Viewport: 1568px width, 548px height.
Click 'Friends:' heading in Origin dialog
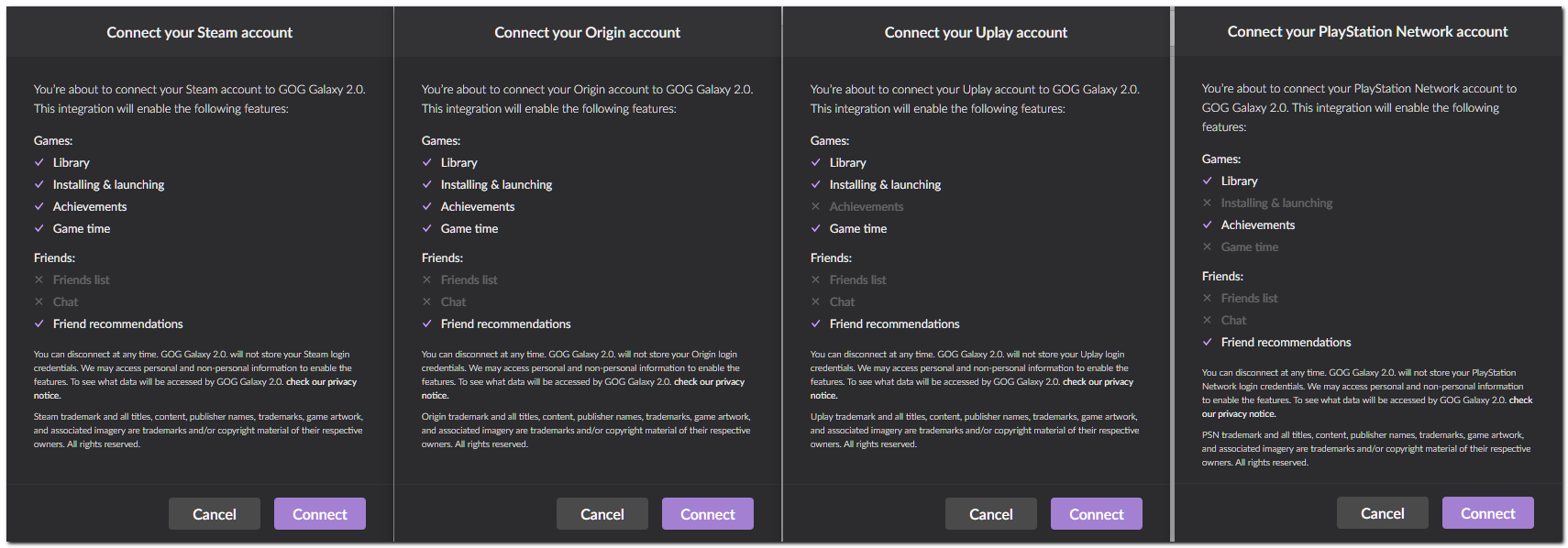[x=442, y=258]
